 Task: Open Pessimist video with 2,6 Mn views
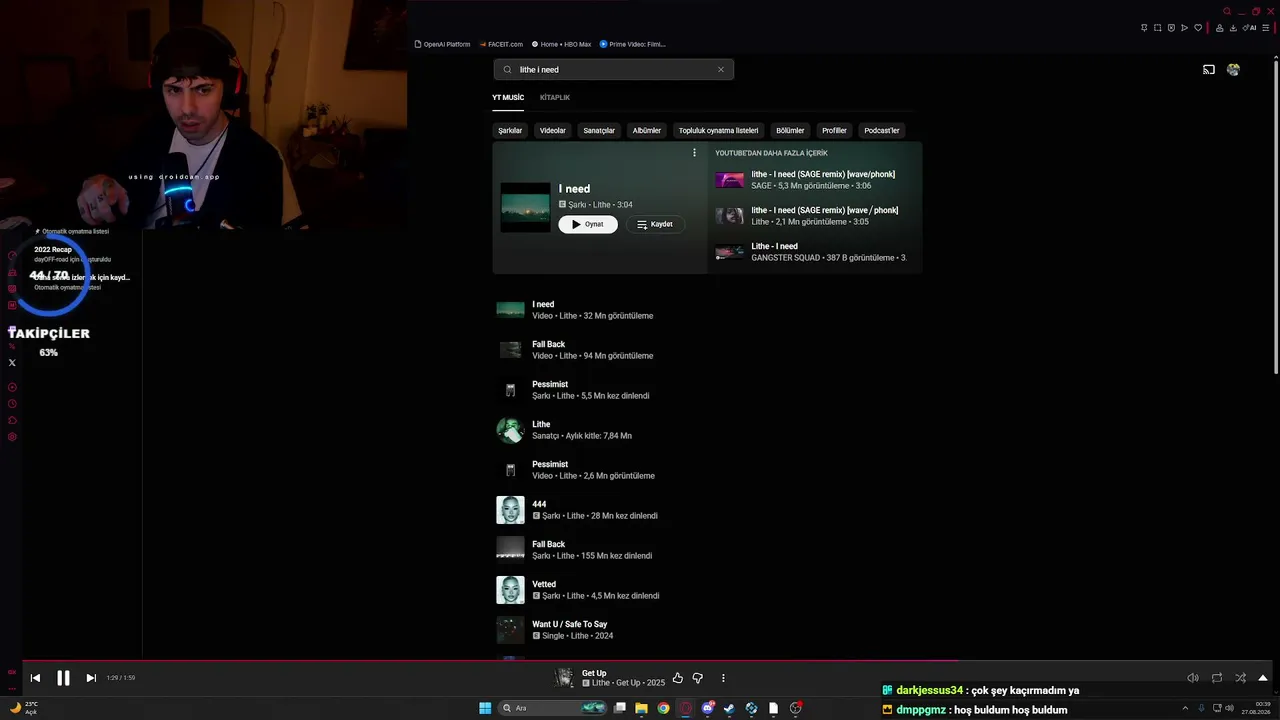[705, 470]
